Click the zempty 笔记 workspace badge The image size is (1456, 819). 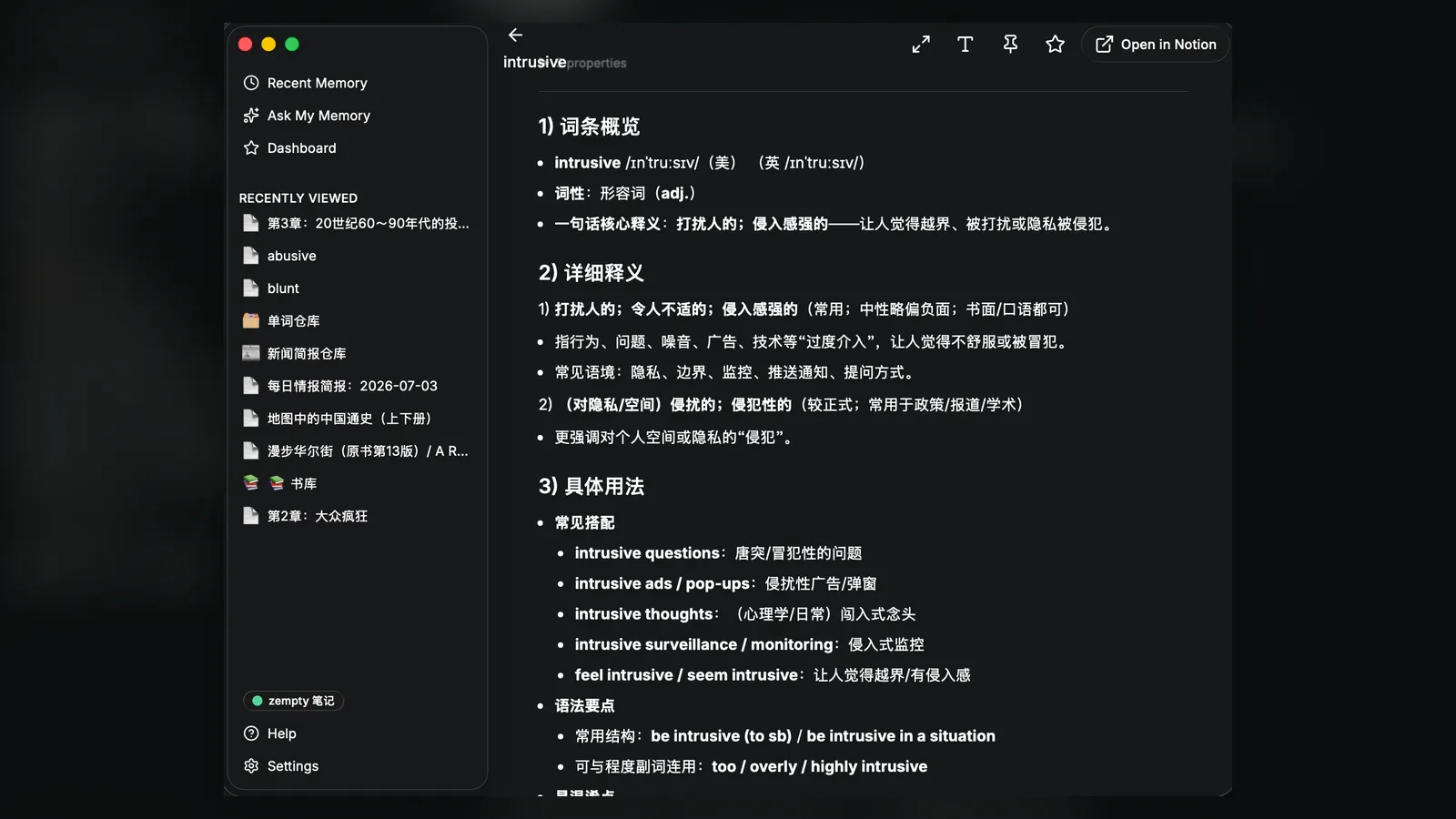tap(293, 701)
